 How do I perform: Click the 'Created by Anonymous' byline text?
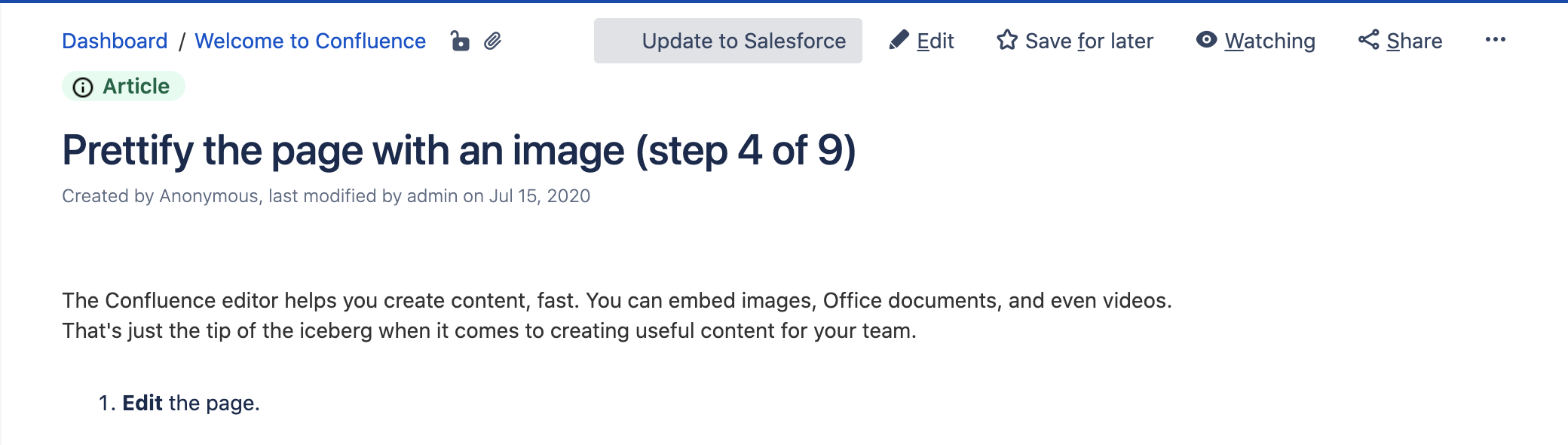(x=160, y=196)
